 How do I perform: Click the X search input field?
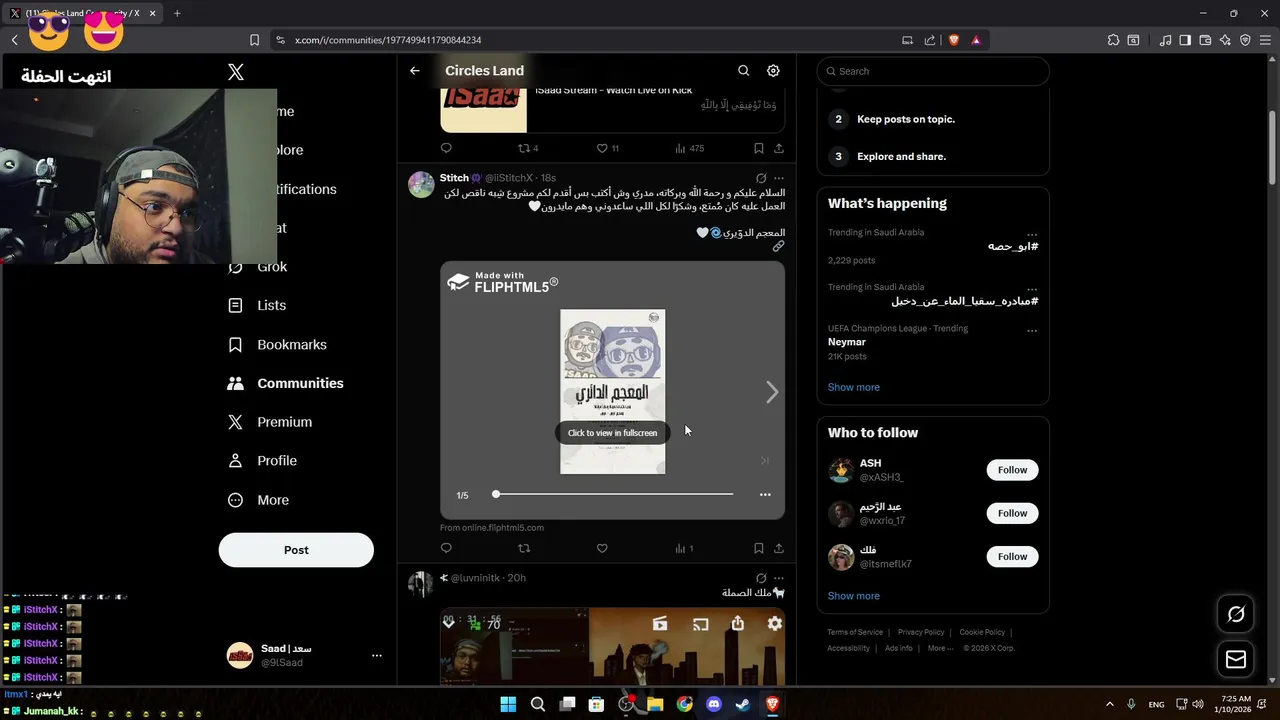click(933, 71)
